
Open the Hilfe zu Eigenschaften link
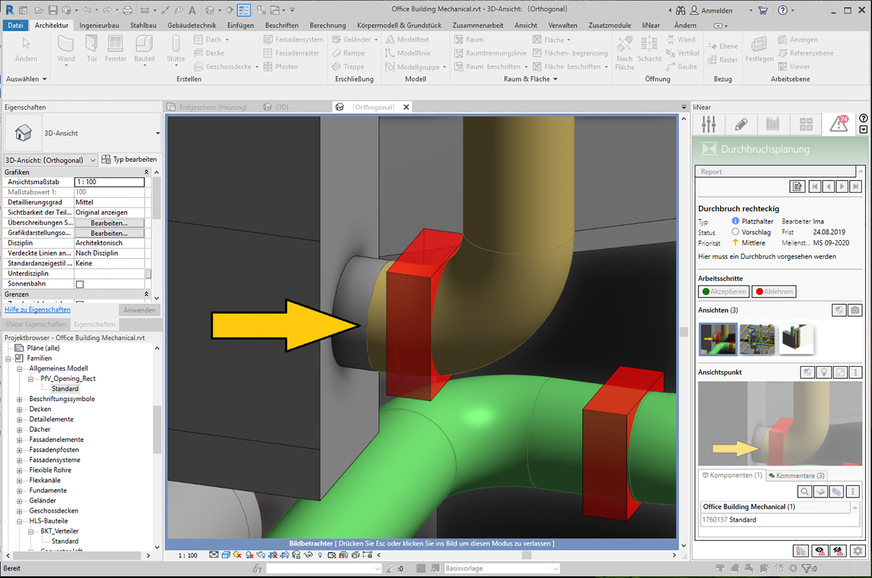pos(36,310)
